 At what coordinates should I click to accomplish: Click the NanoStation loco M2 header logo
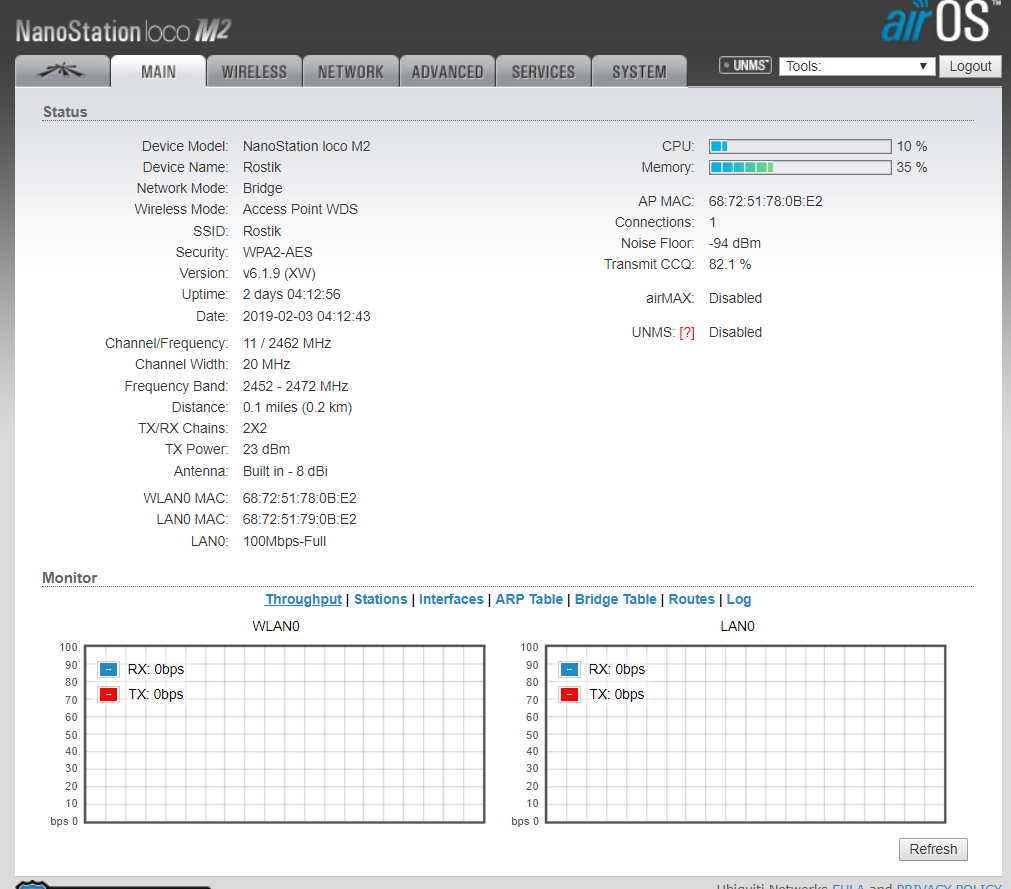click(x=123, y=31)
